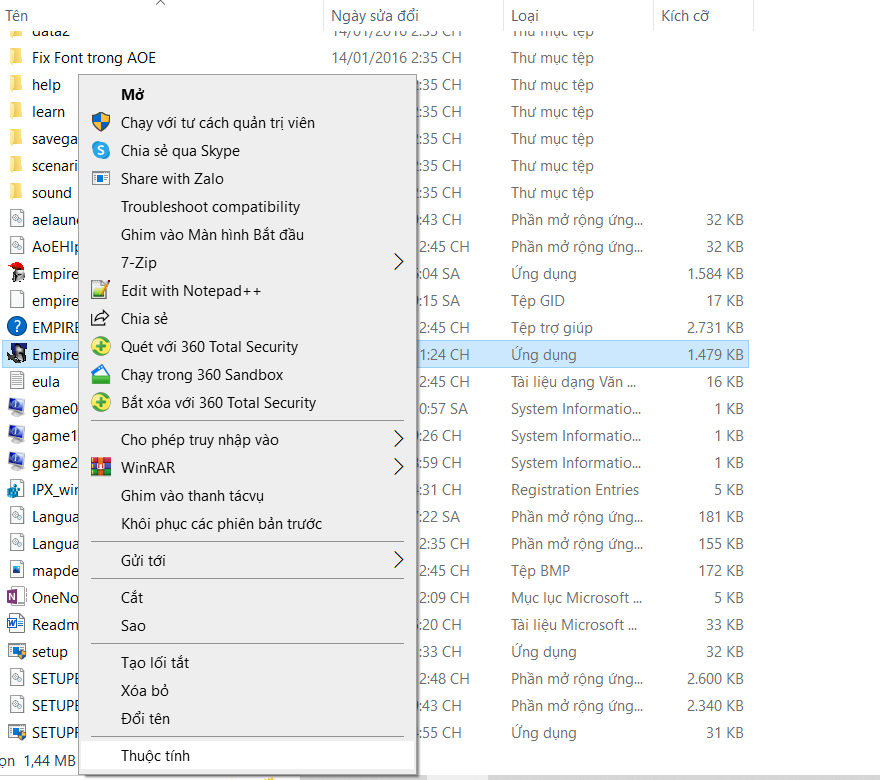The height and width of the screenshot is (780, 880).
Task: Expand Cho phép truy nhập vào submenu
Action: 398,440
